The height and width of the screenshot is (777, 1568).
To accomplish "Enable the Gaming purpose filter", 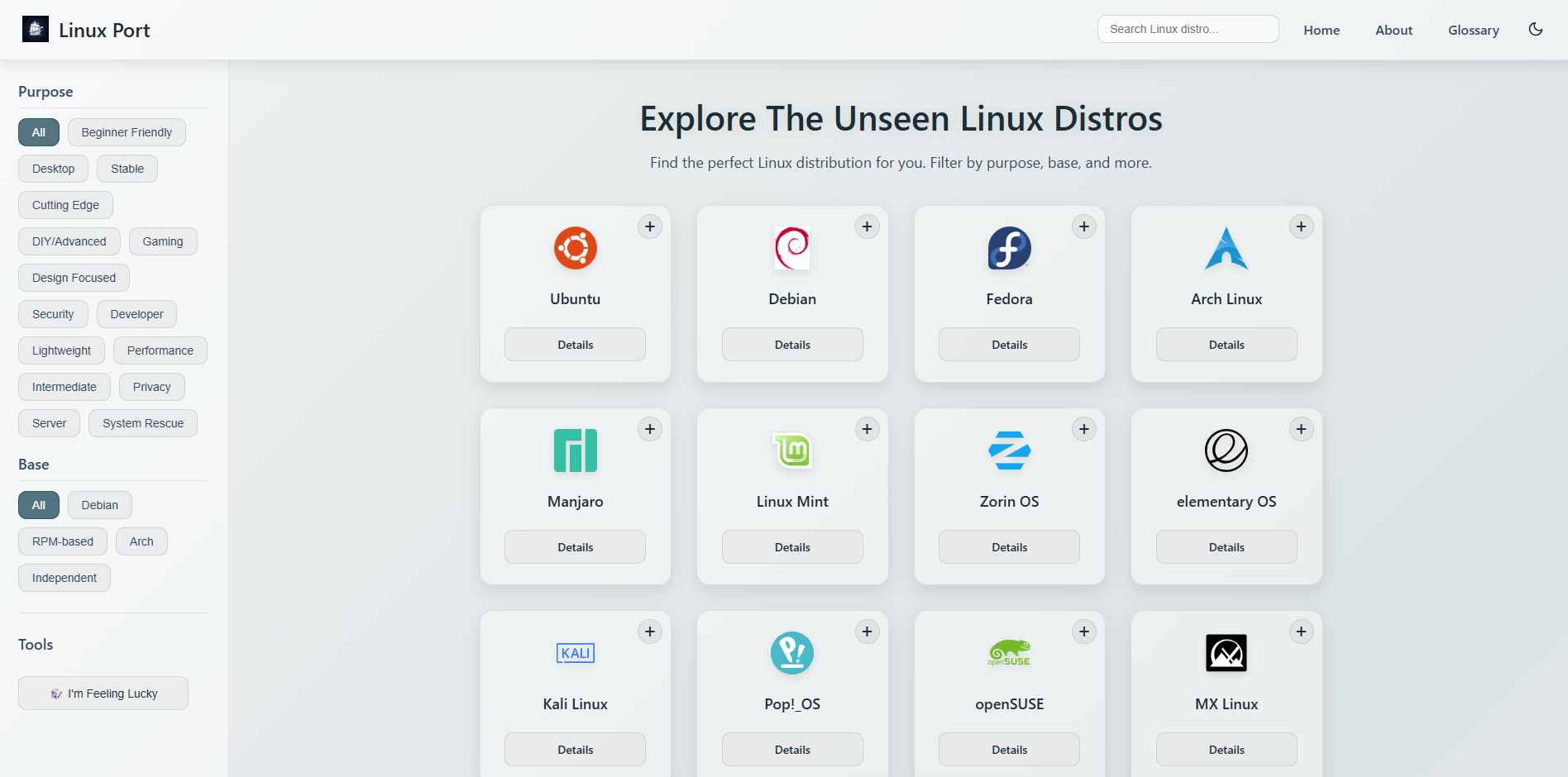I will 163,241.
